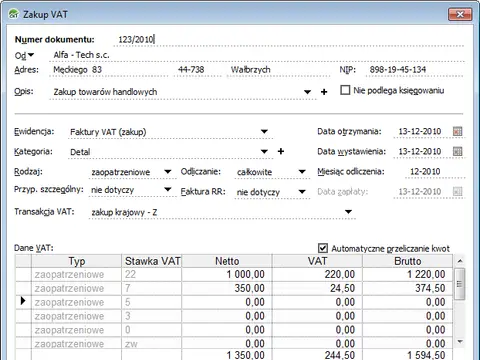The width and height of the screenshot is (480, 360).
Task: Click the Brutto column header
Action: coord(408,261)
